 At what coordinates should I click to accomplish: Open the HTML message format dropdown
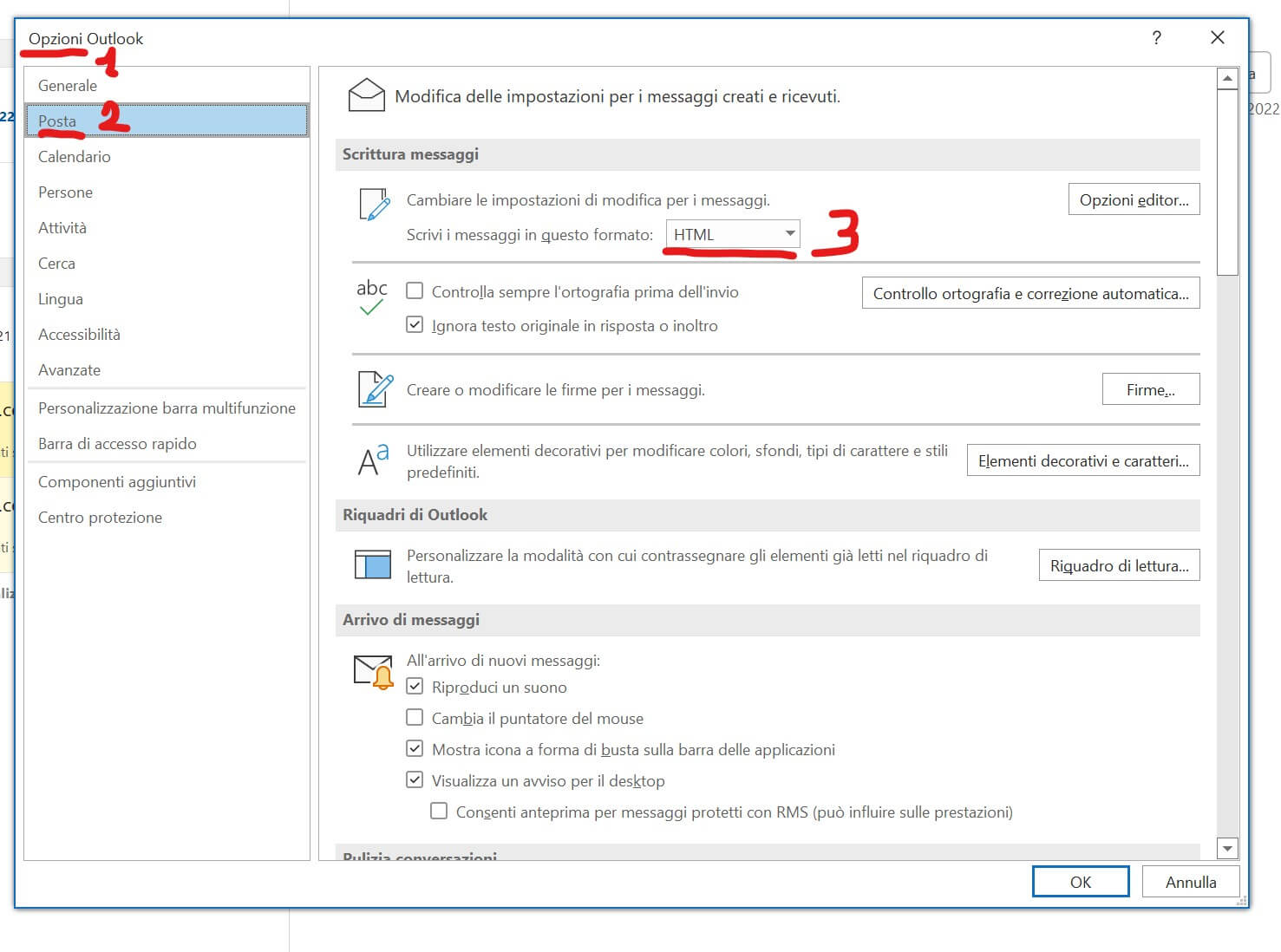(733, 234)
